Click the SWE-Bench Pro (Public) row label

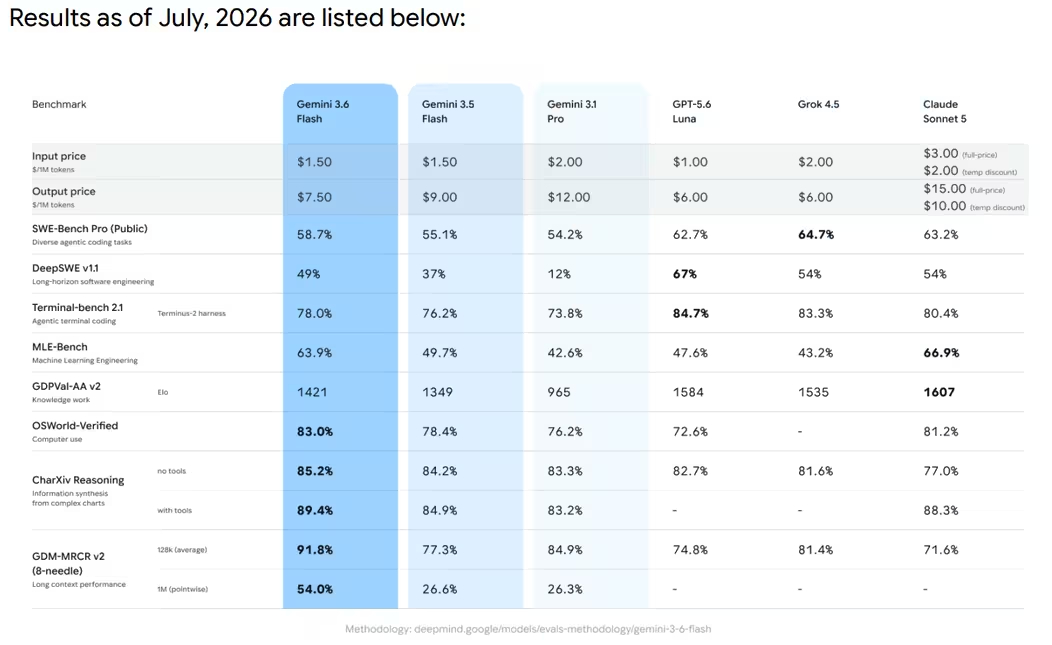point(90,228)
